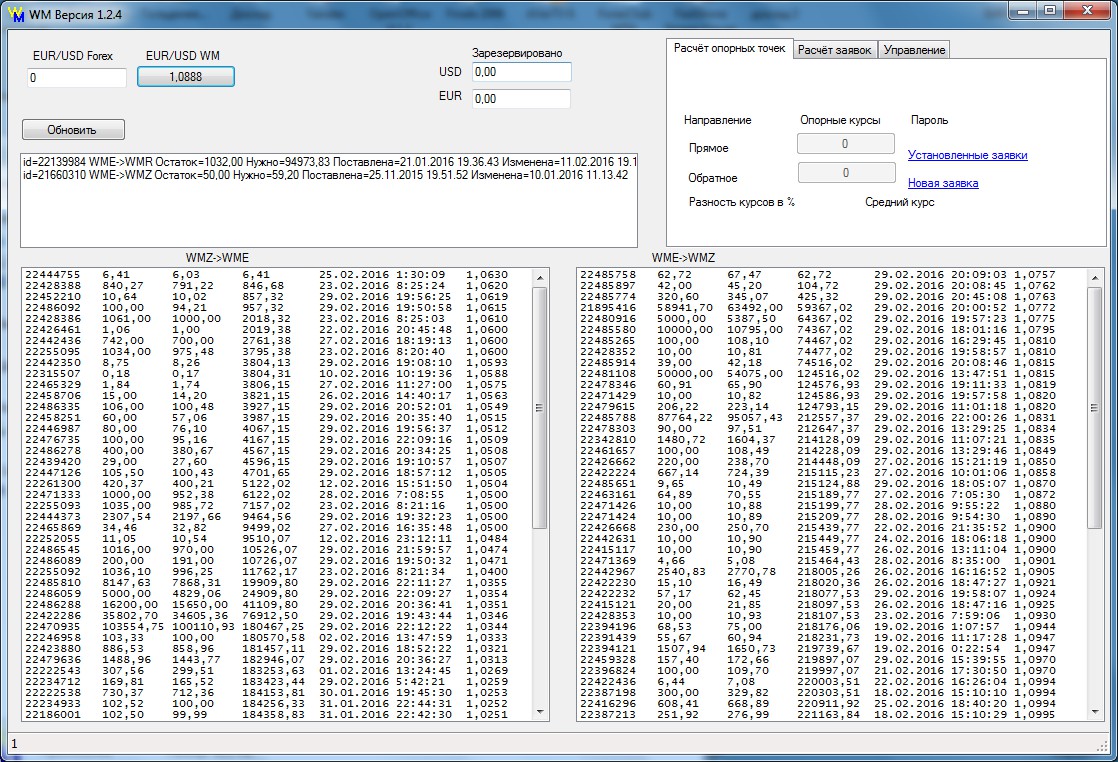Viewport: 1118px width, 762px height.
Task: Click rate 1,0630 in WMZ->WME list
Action: [x=487, y=274]
